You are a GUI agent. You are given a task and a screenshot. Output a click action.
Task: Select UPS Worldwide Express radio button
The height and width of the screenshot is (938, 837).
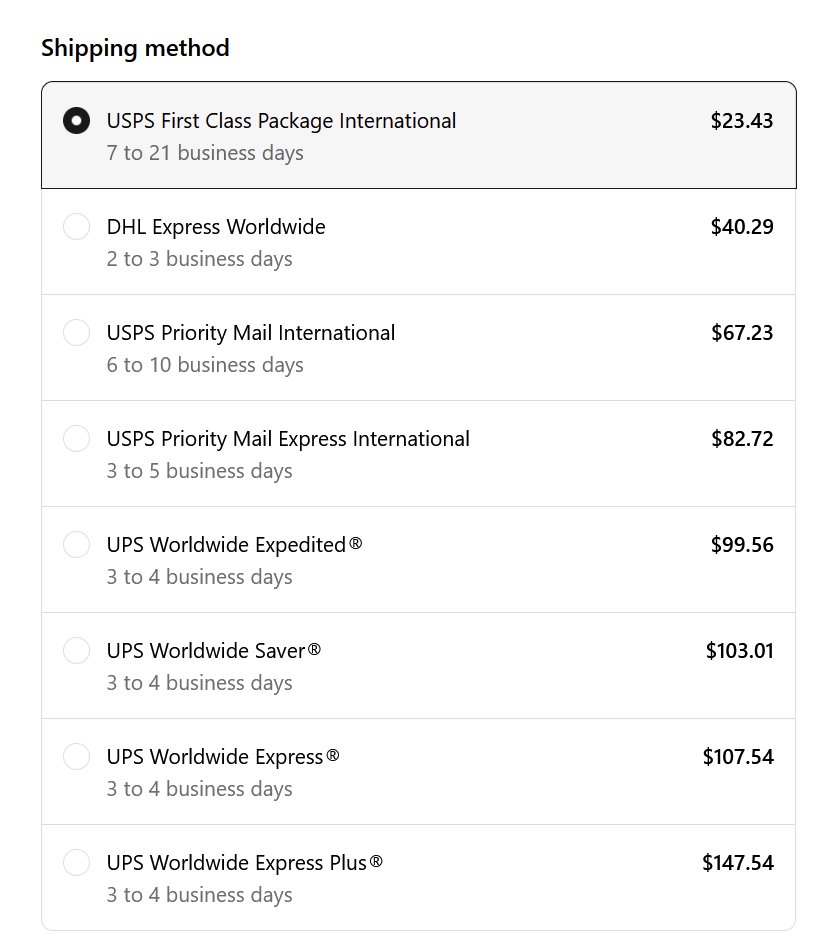(77, 756)
